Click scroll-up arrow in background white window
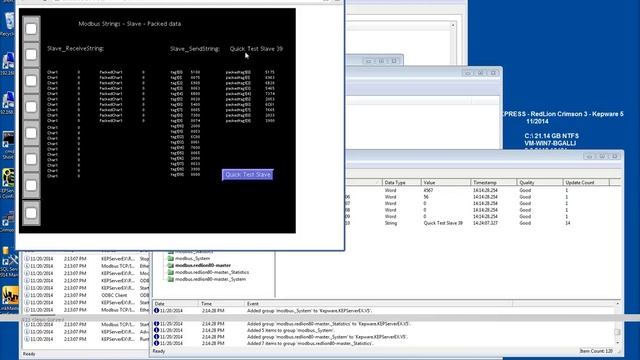The width and height of the screenshot is (640, 360). [x=453, y=25]
